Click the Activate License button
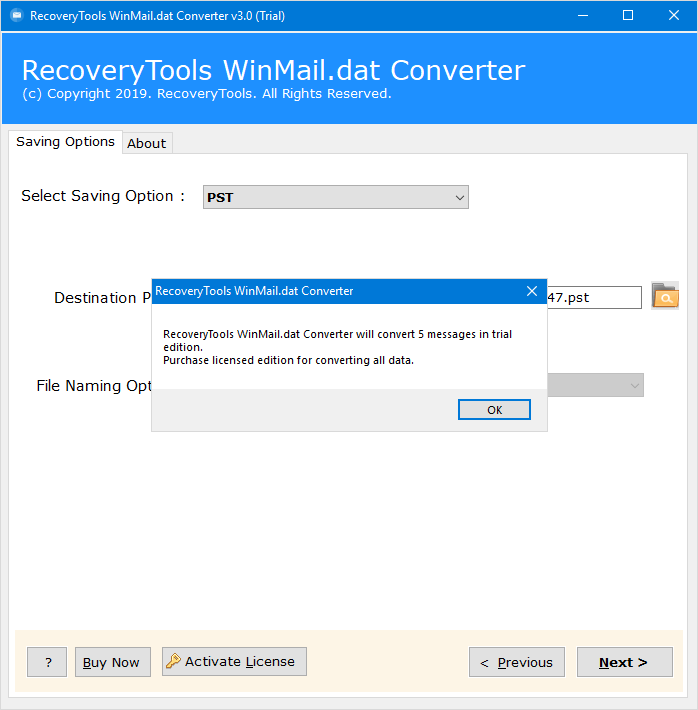 coord(234,662)
